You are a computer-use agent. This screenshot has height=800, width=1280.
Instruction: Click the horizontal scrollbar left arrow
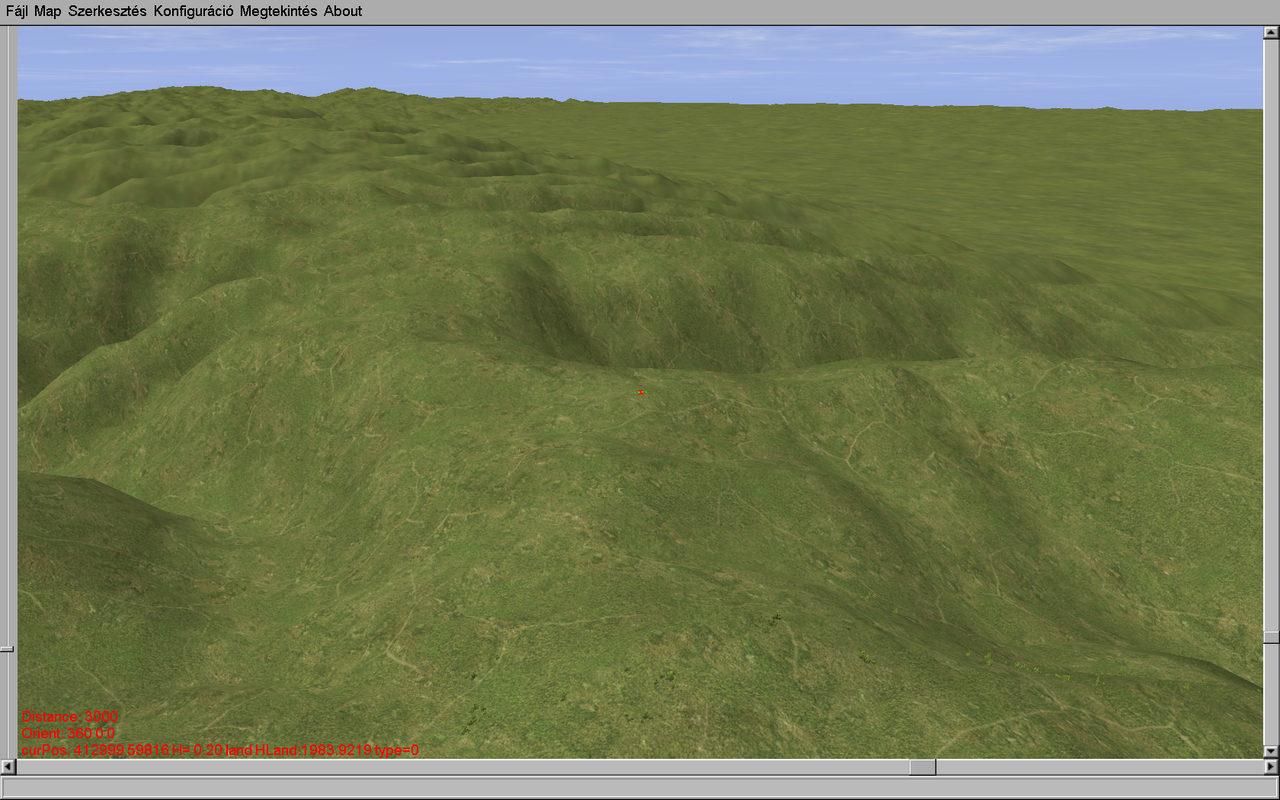9,767
